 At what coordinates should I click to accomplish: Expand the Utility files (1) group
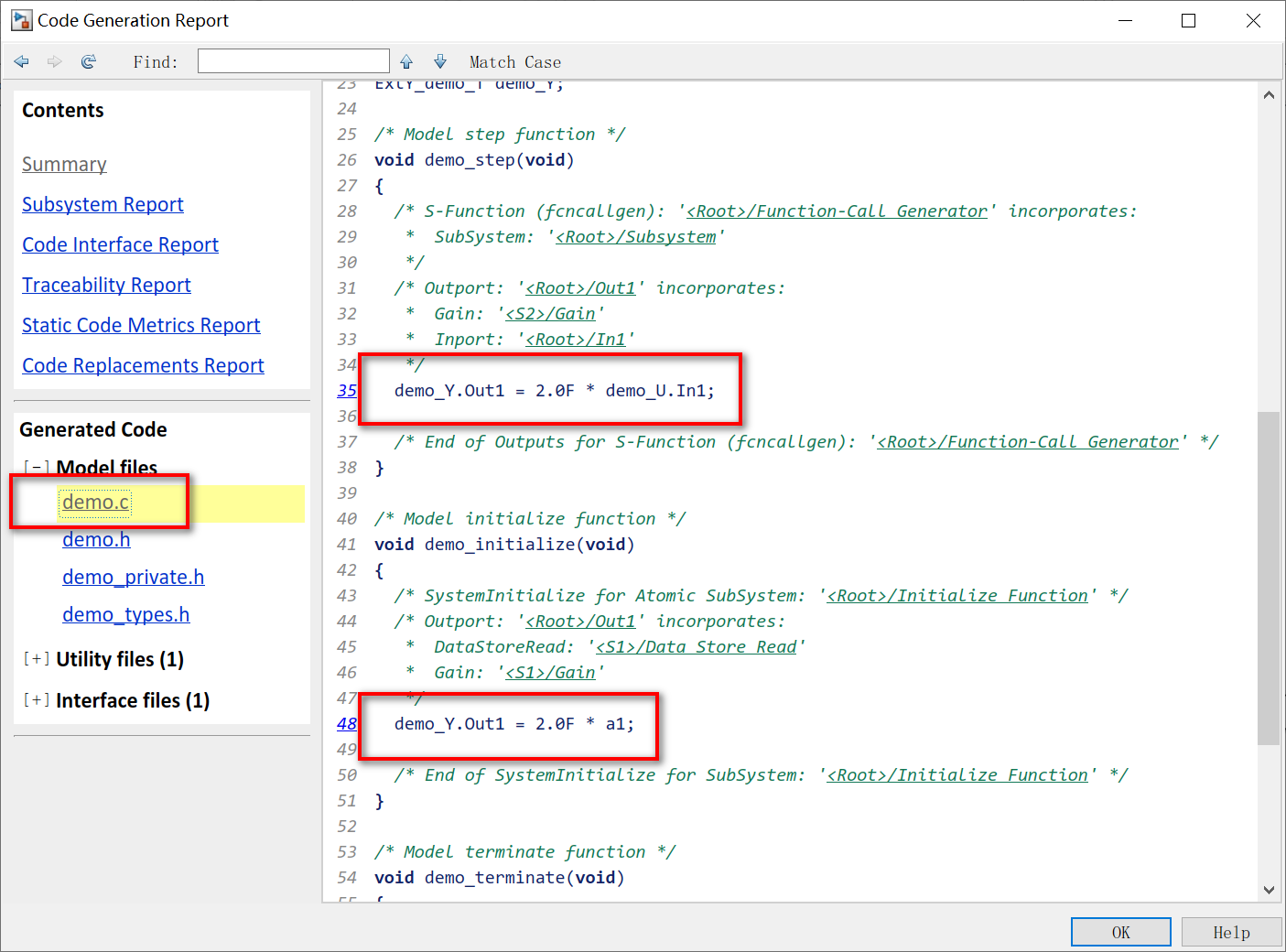pos(37,659)
